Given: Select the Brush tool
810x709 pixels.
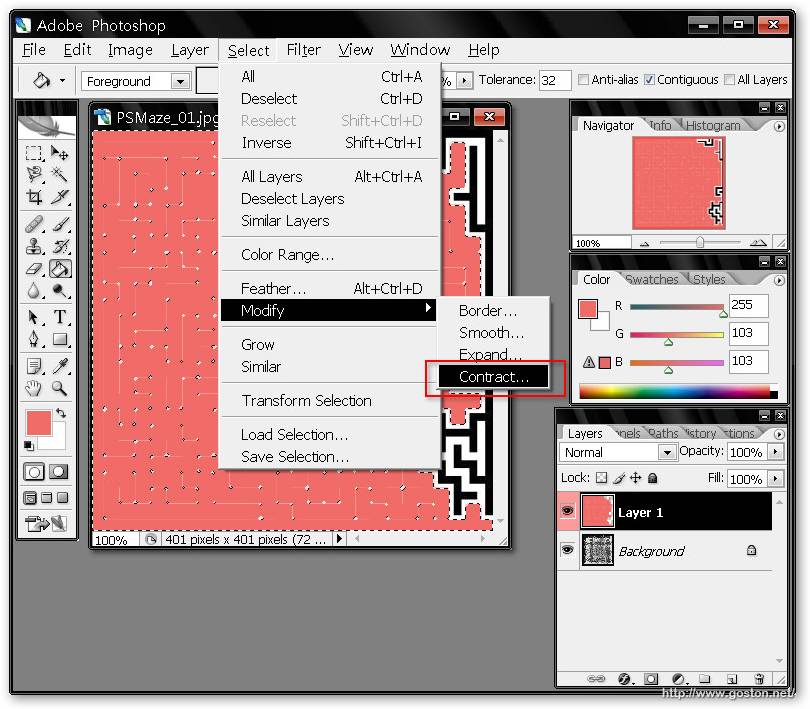Looking at the screenshot, I should pos(60,225).
